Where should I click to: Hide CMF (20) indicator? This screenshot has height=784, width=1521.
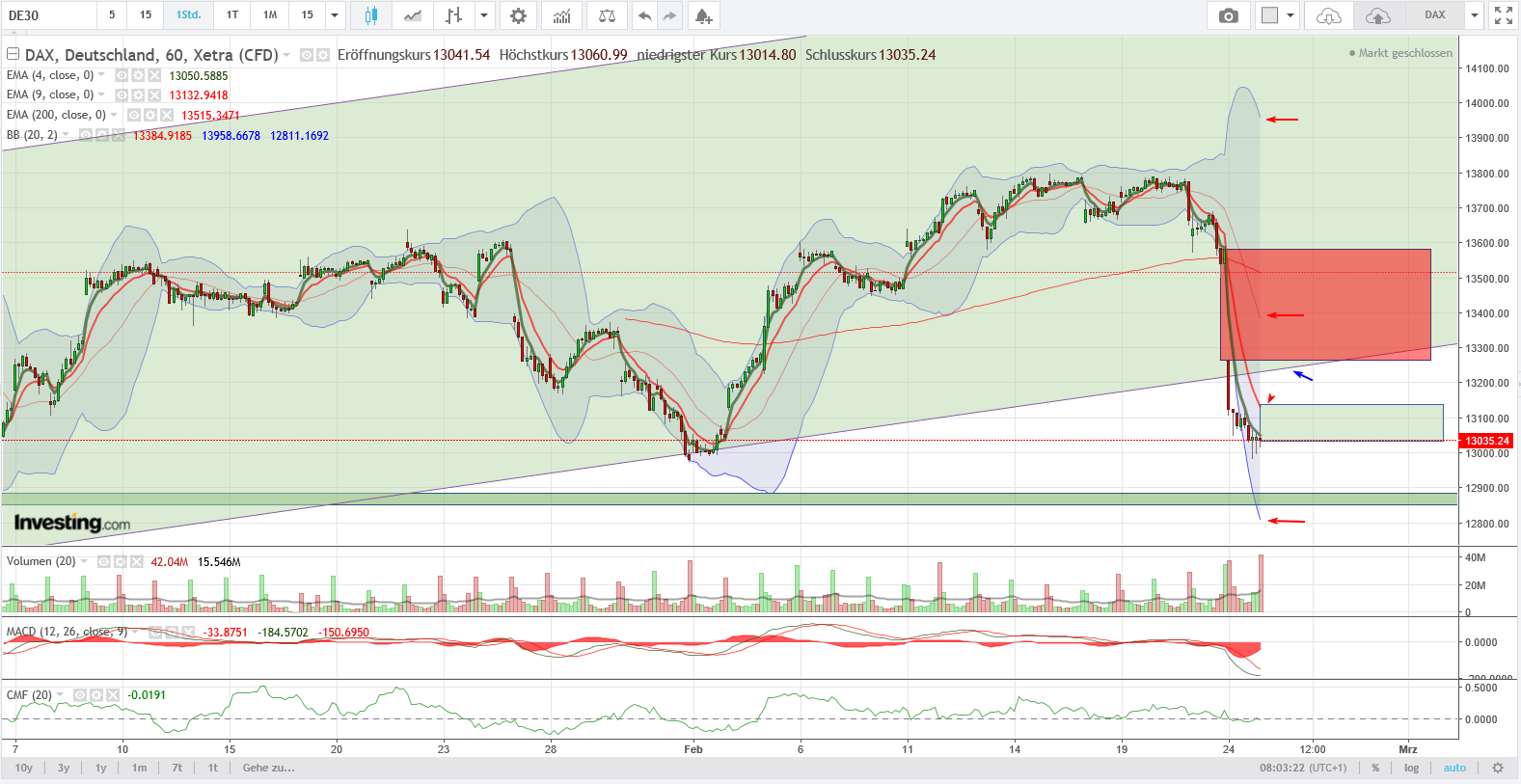(80, 694)
